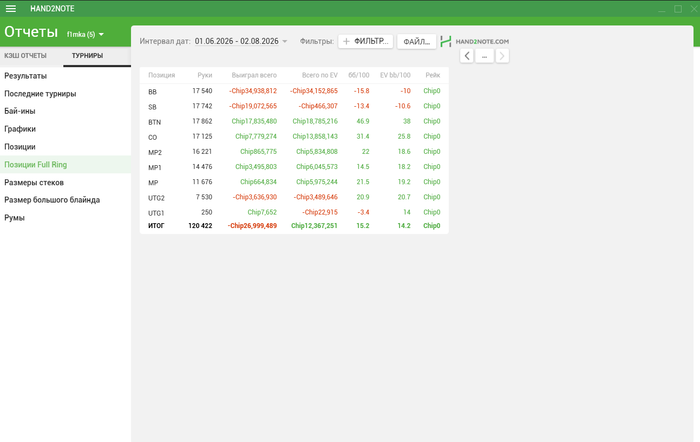Viewport: 700px width, 442px height.
Task: Click the Hand2Note logo icon
Action: pyautogui.click(x=446, y=41)
